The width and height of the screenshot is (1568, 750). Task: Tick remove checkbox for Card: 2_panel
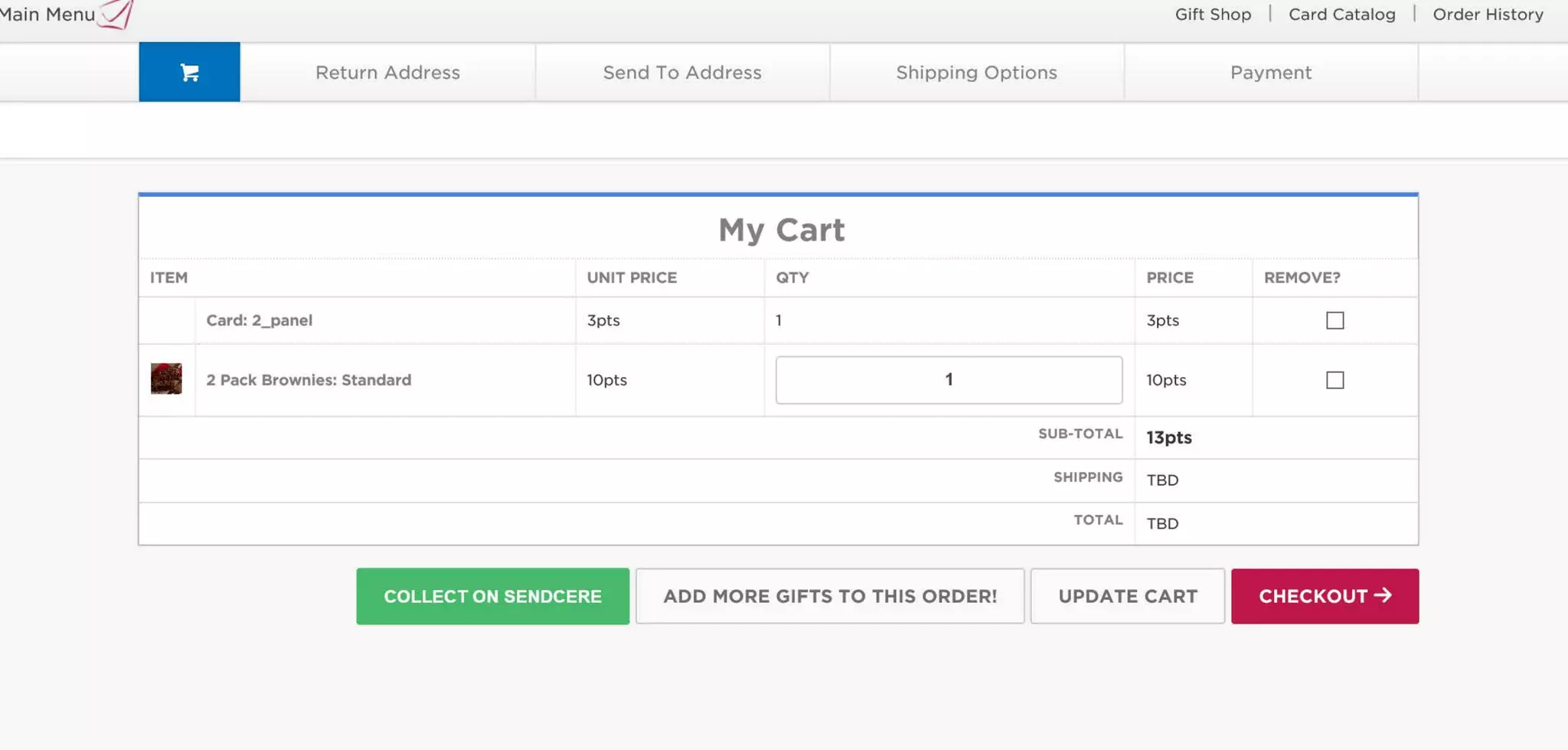click(1334, 320)
